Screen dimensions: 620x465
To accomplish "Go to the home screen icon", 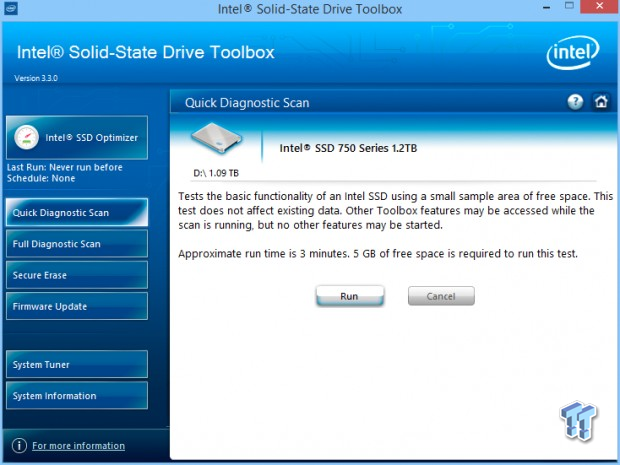I will pos(601,102).
